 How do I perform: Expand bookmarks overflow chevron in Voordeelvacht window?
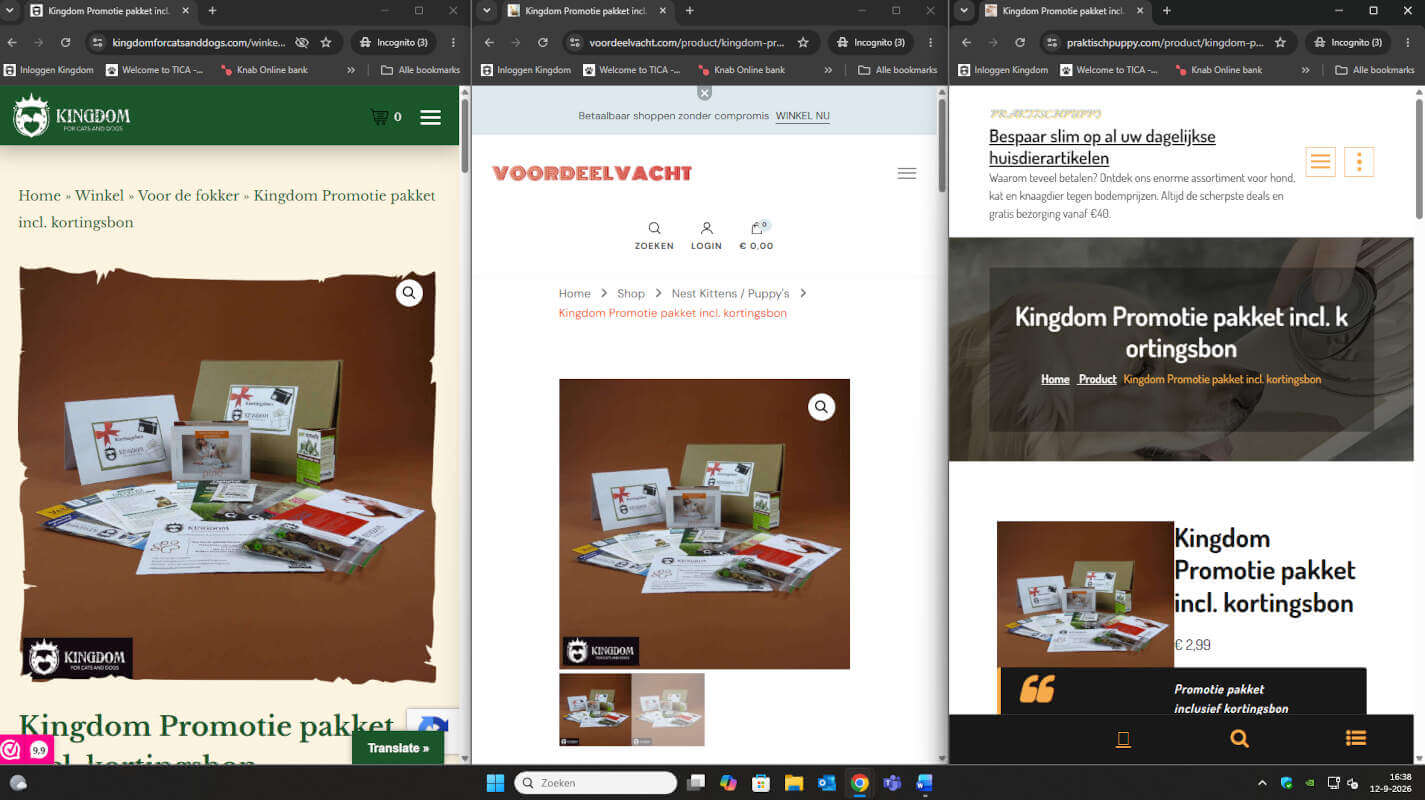click(x=828, y=70)
